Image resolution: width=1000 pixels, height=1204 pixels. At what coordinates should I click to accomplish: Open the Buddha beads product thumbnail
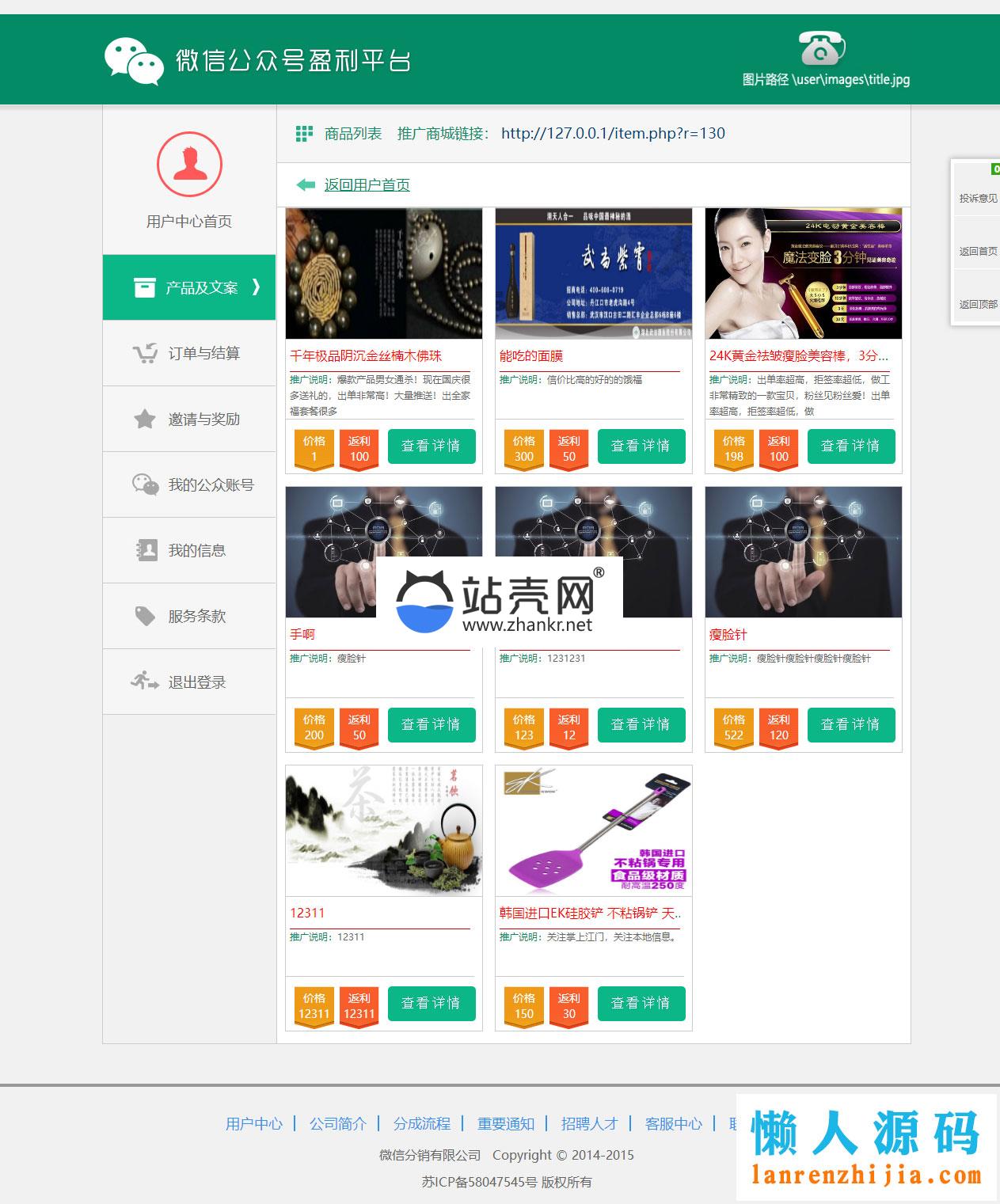[384, 274]
